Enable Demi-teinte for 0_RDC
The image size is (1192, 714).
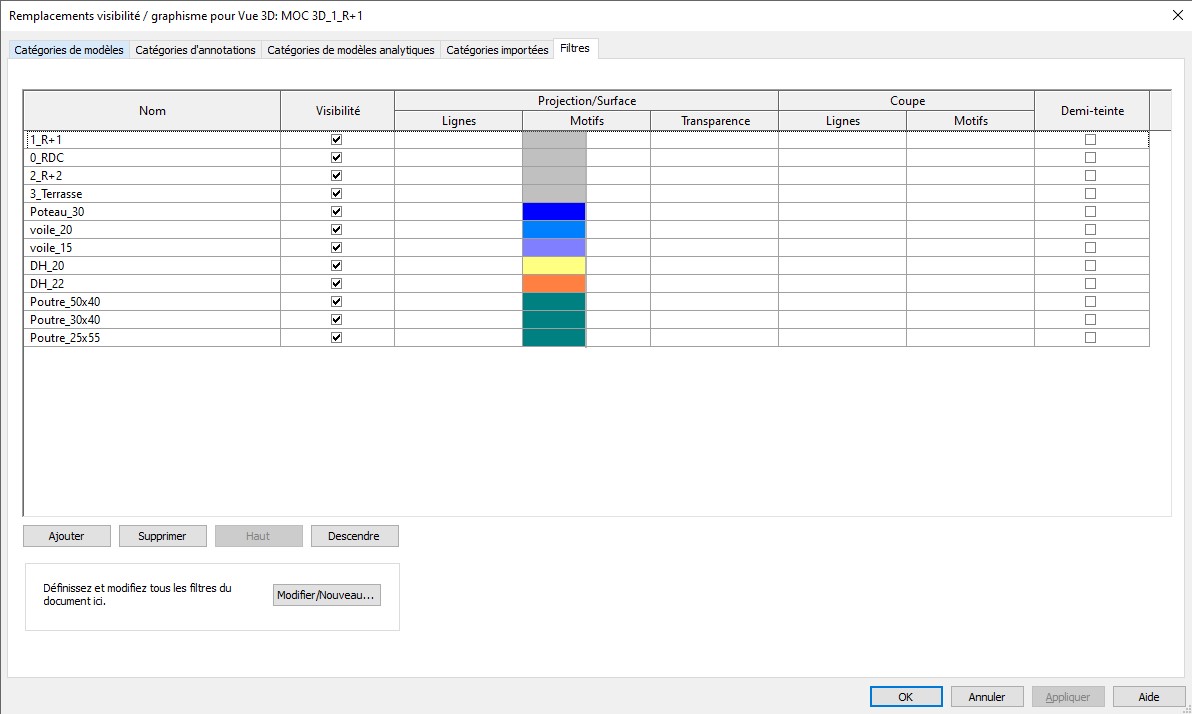coord(1090,157)
